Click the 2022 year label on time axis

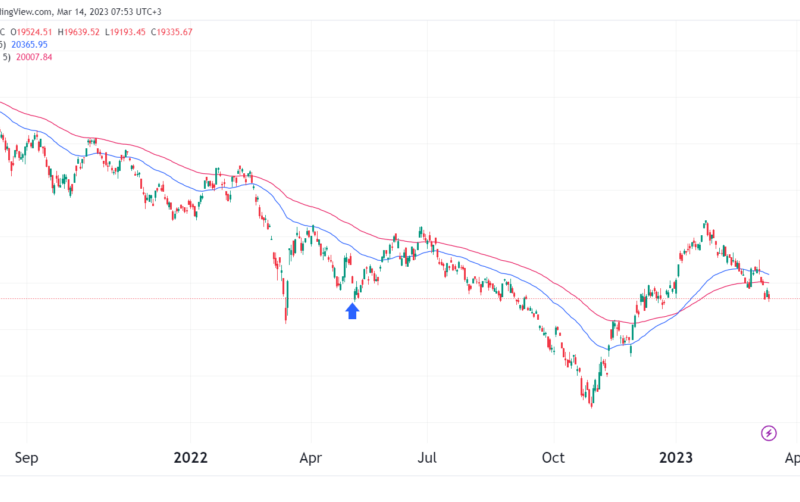tap(190, 458)
